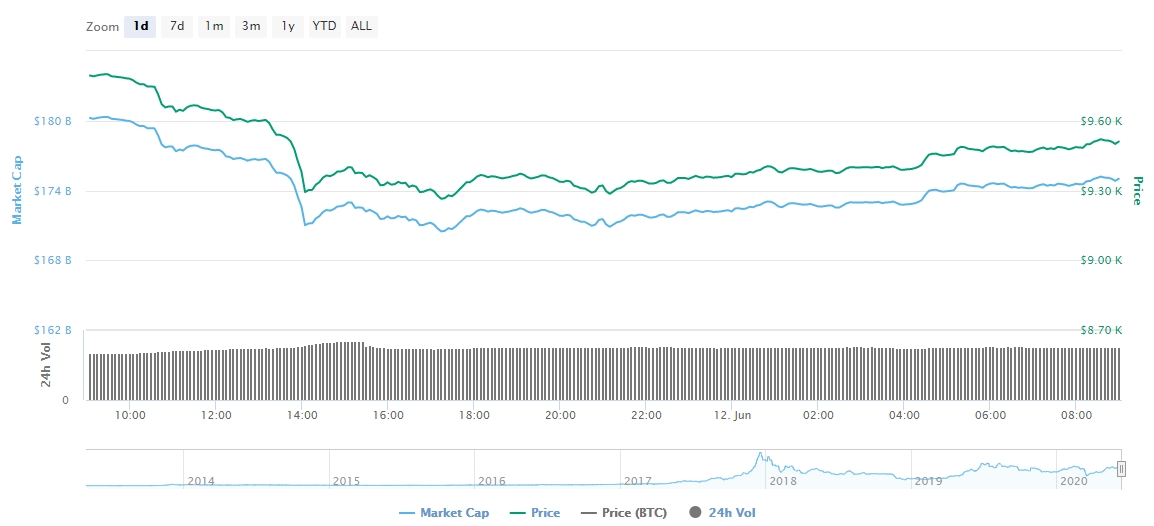The height and width of the screenshot is (526, 1154).
Task: Click 2015 label in navigator timeline
Action: click(346, 481)
